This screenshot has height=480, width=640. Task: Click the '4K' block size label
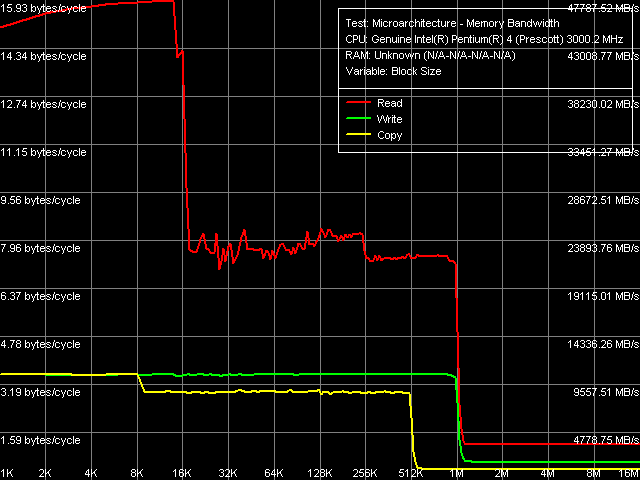[x=91, y=474]
